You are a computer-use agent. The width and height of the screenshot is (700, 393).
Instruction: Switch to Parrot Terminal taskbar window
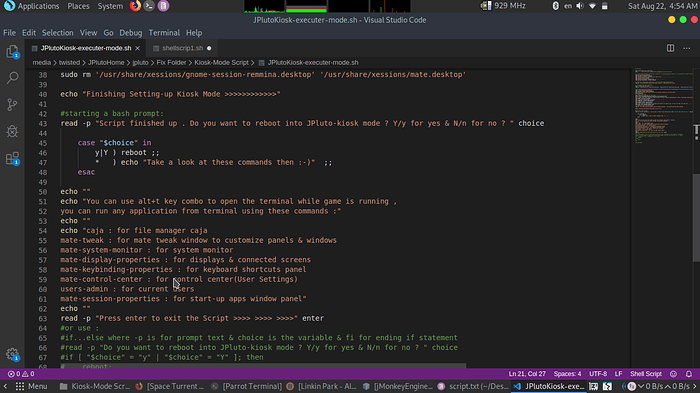246,386
